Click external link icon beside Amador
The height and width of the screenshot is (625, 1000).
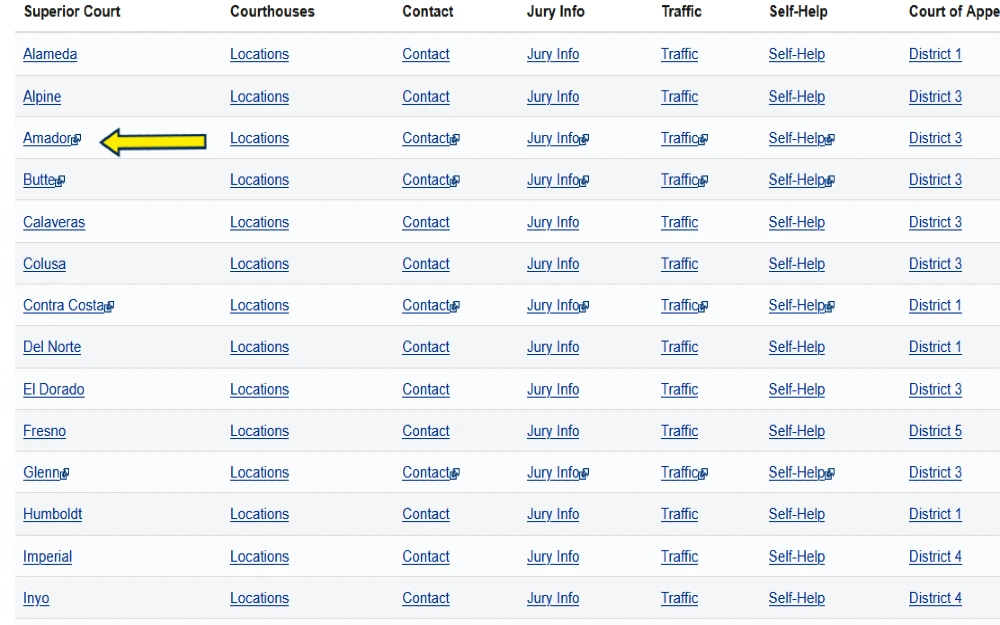(77, 139)
